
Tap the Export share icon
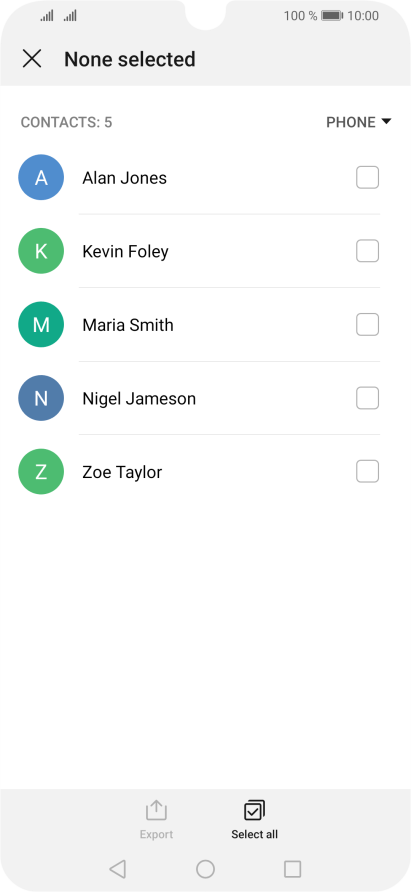click(x=156, y=811)
